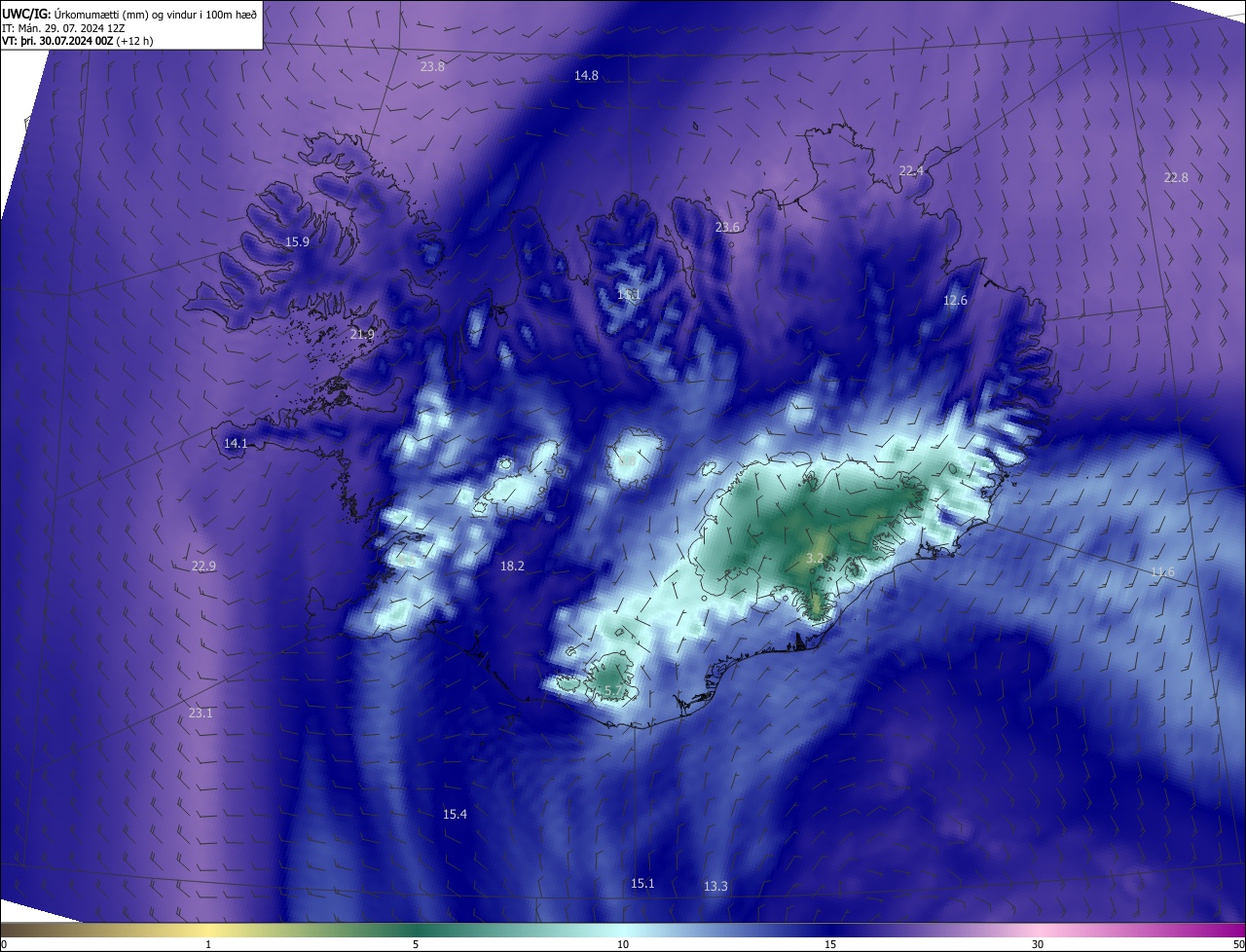The width and height of the screenshot is (1246, 952).
Task: Click the 15.4 value label
Action: tap(455, 815)
